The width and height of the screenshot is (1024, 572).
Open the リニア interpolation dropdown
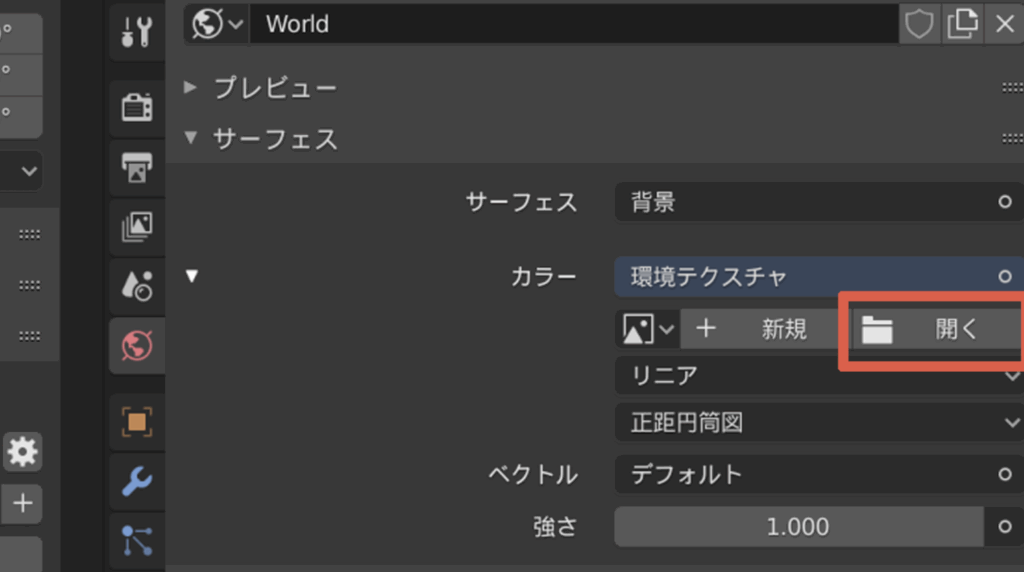pyautogui.click(x=818, y=376)
